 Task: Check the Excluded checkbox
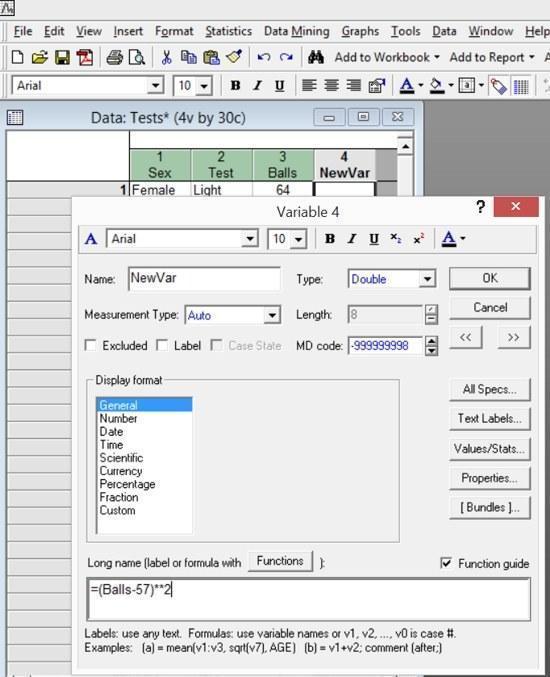91,345
